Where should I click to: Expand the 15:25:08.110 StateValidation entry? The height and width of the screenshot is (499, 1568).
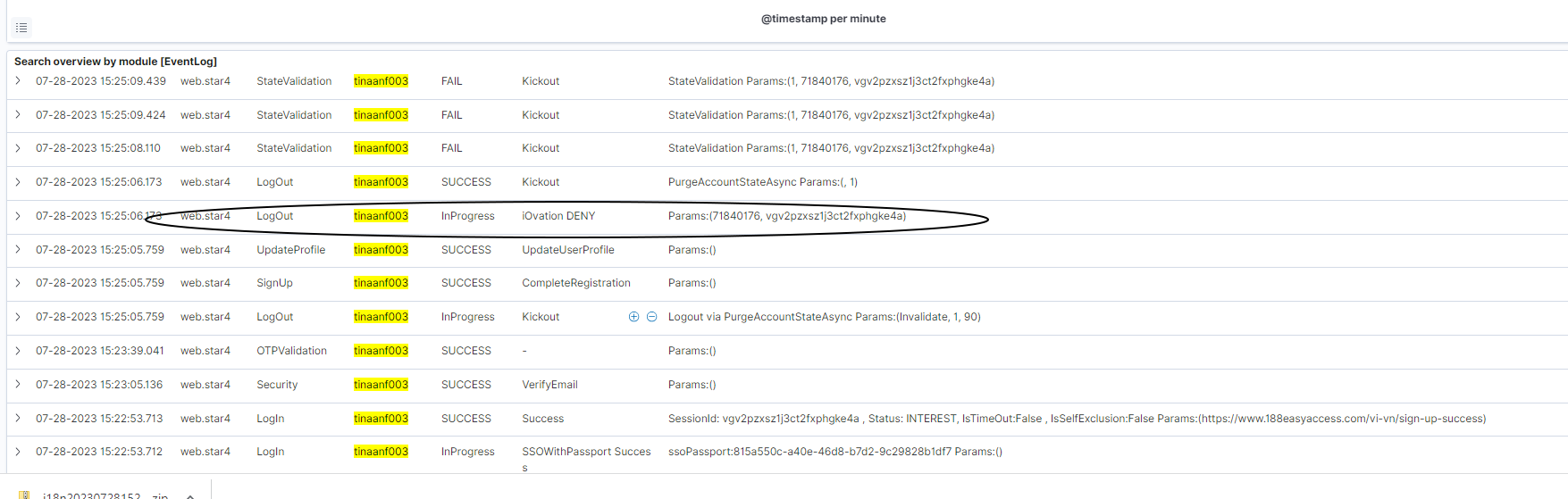(x=18, y=148)
